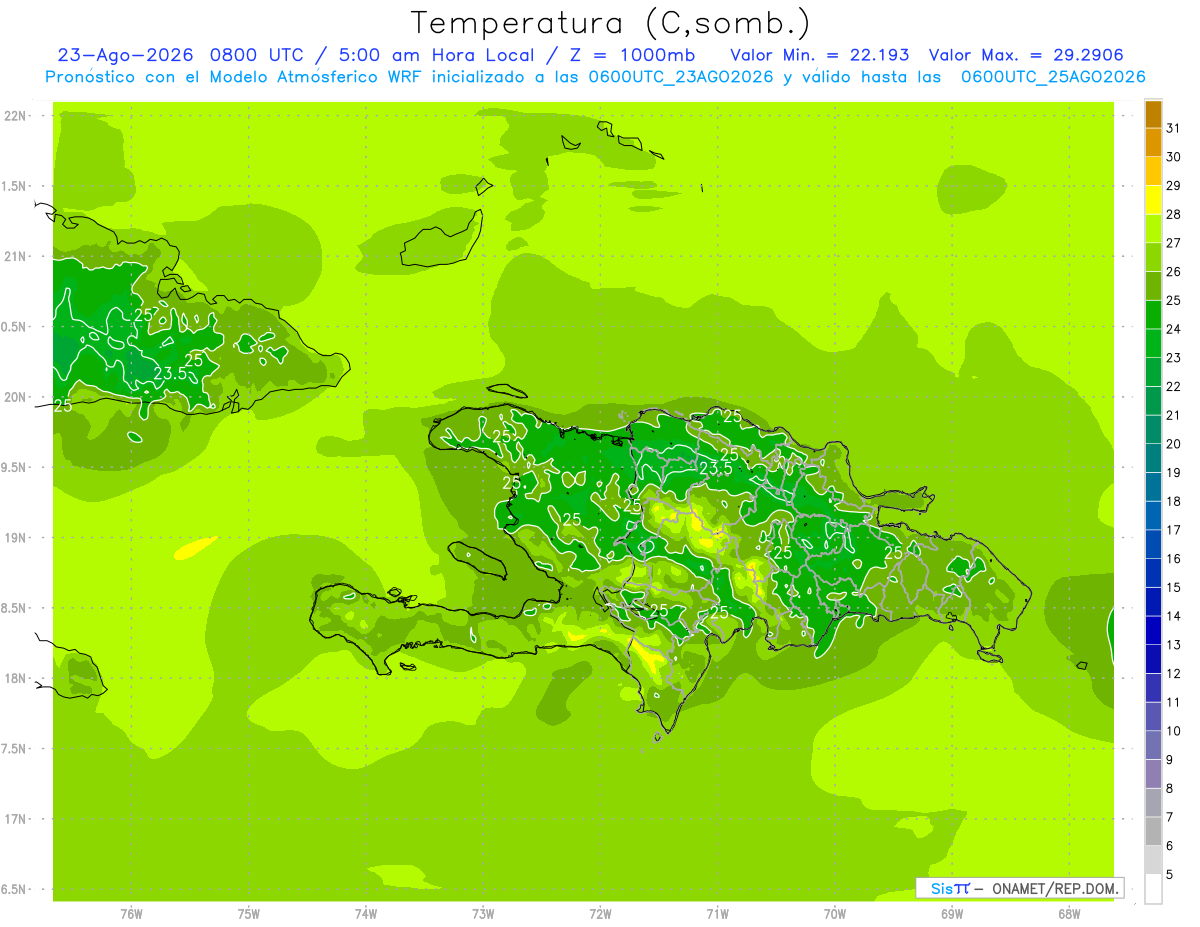Click the 31 degree orange legend swatch
The image size is (1200, 927).
coord(1153,115)
